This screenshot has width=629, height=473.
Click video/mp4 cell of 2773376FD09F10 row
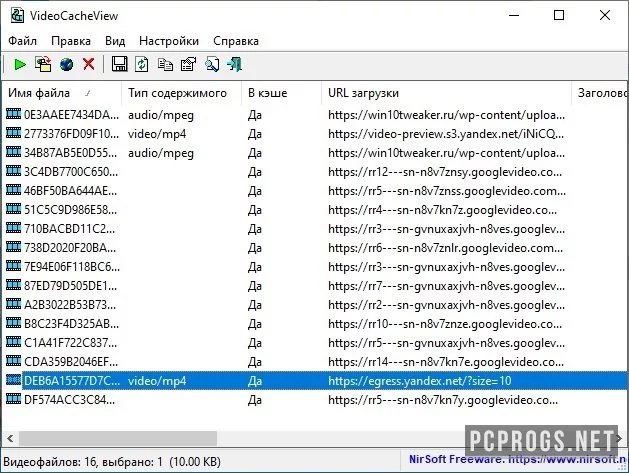pos(157,134)
